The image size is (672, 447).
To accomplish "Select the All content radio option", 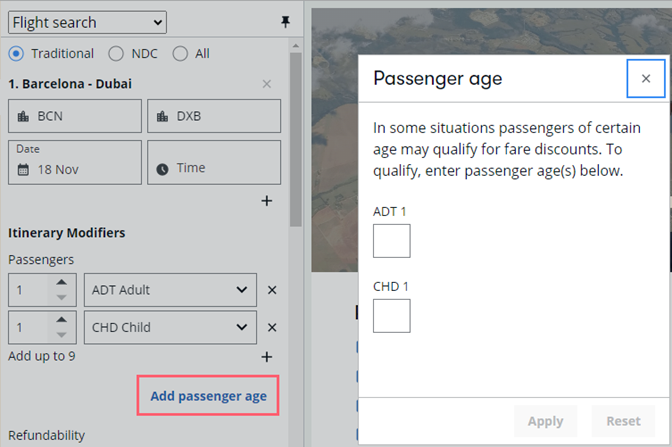I will click(x=180, y=54).
